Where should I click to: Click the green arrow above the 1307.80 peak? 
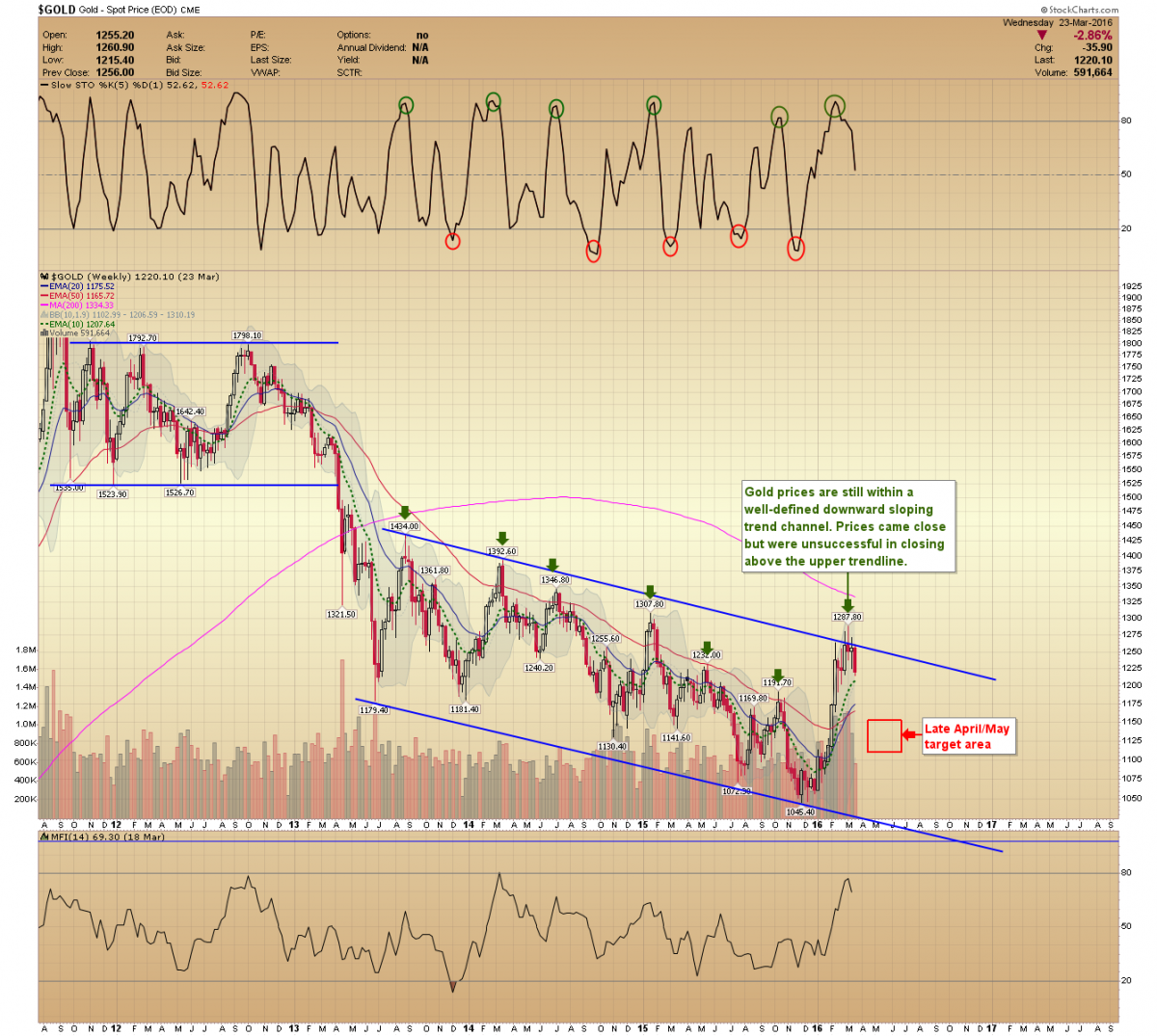[x=650, y=591]
